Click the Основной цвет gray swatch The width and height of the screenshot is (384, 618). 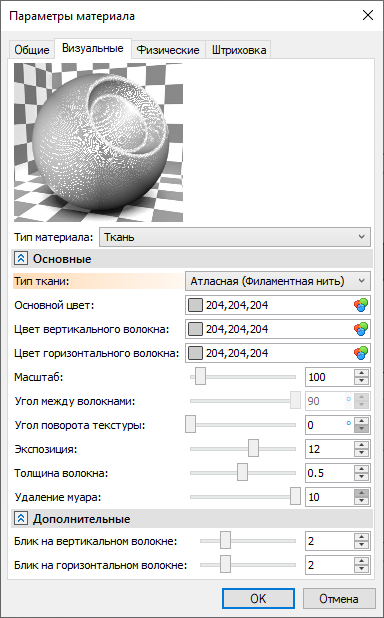195,305
